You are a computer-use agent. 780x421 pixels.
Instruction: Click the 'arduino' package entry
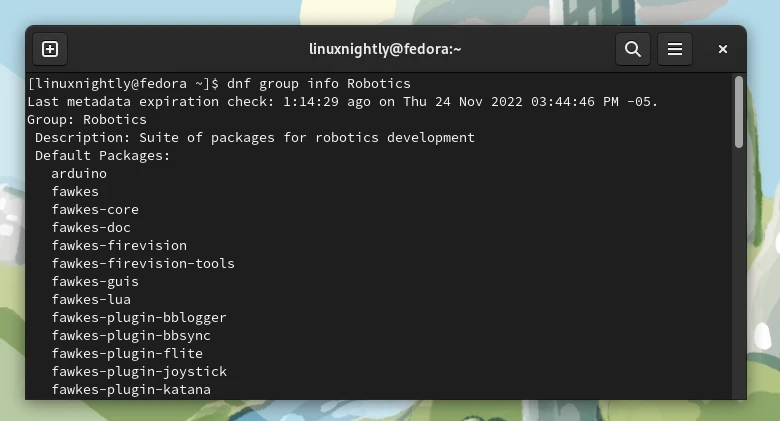[79, 174]
